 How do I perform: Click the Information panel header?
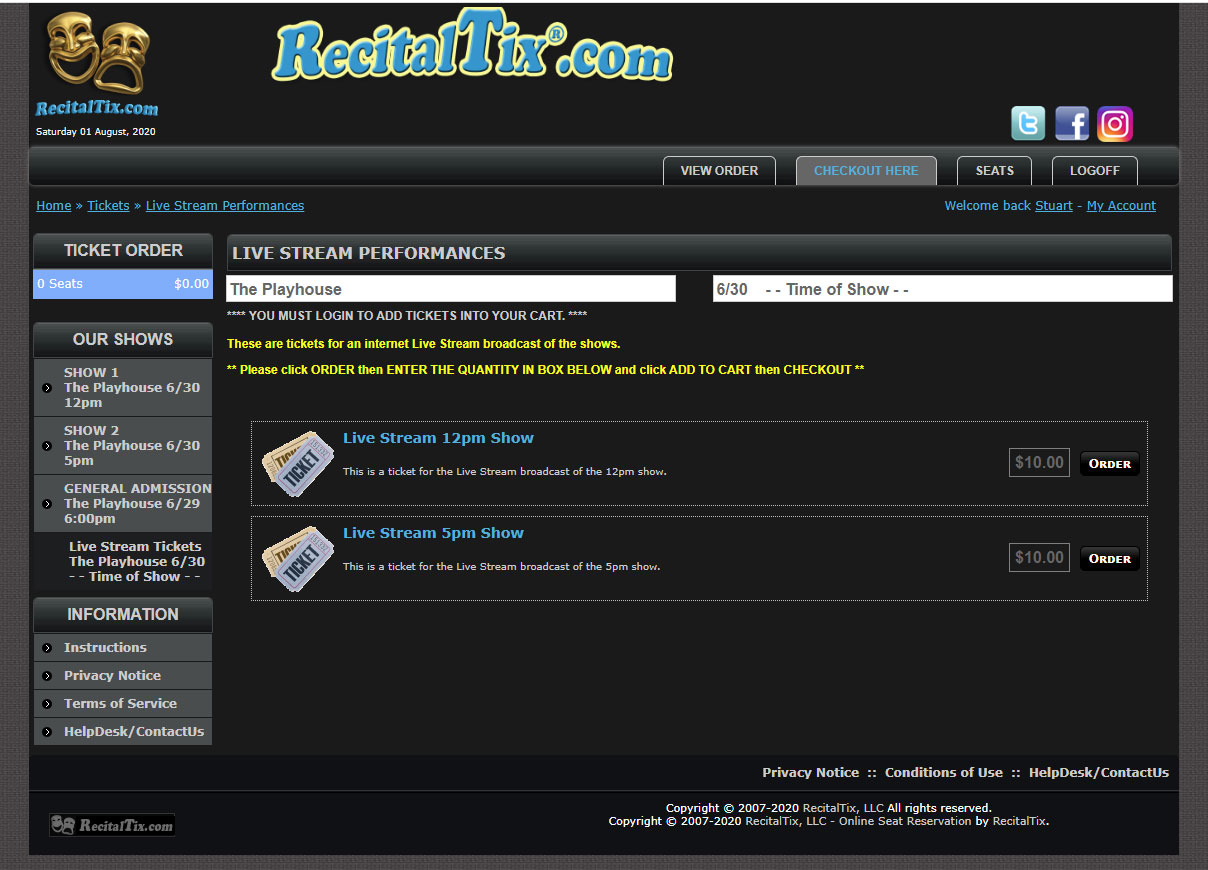123,615
